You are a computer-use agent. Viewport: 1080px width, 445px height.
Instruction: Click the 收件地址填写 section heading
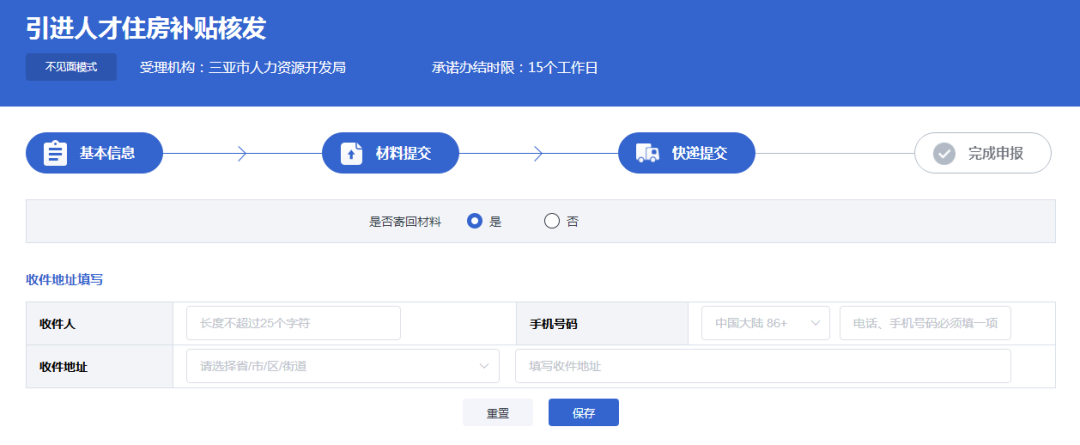(65, 280)
